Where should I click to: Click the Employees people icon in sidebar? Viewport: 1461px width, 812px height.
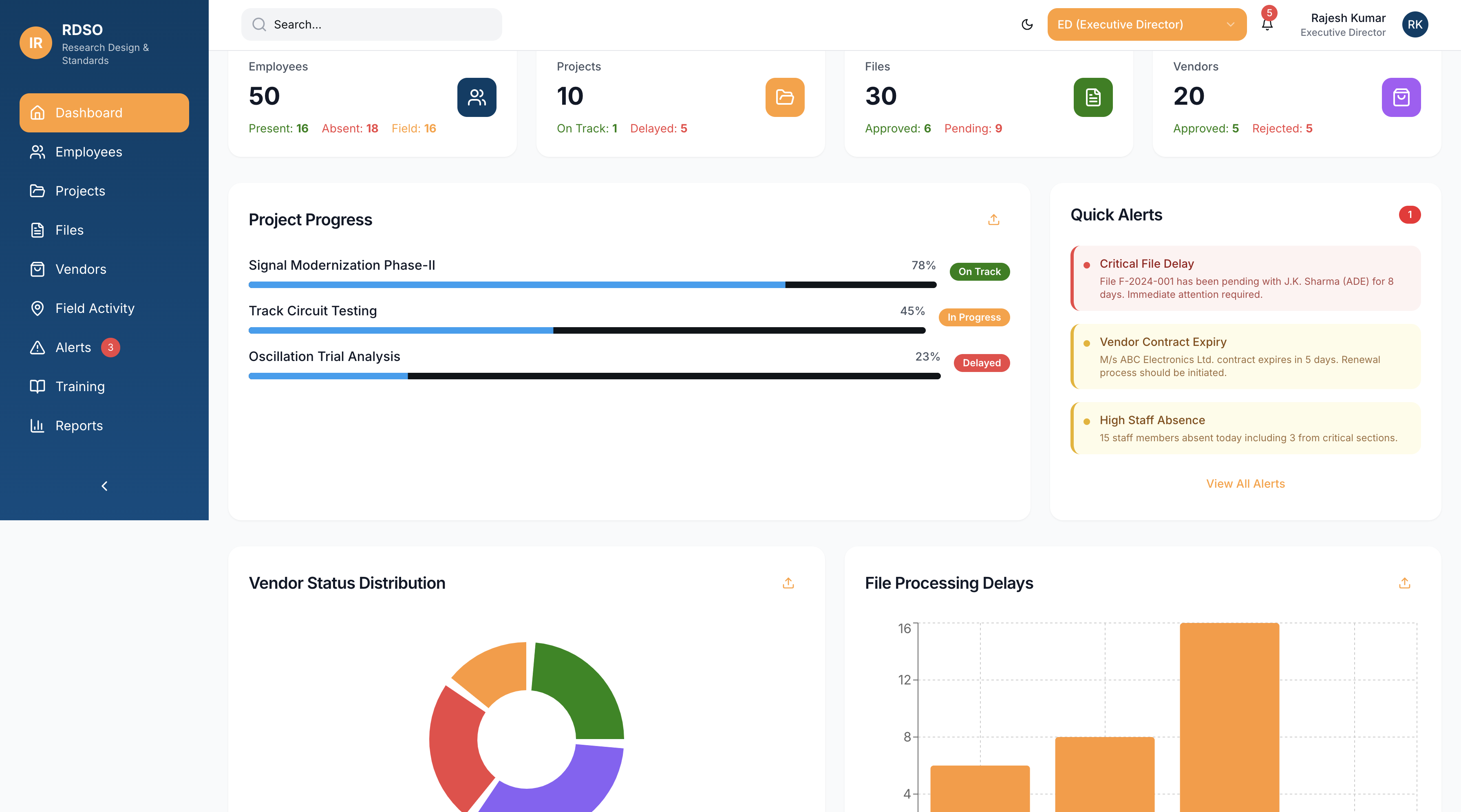point(38,152)
